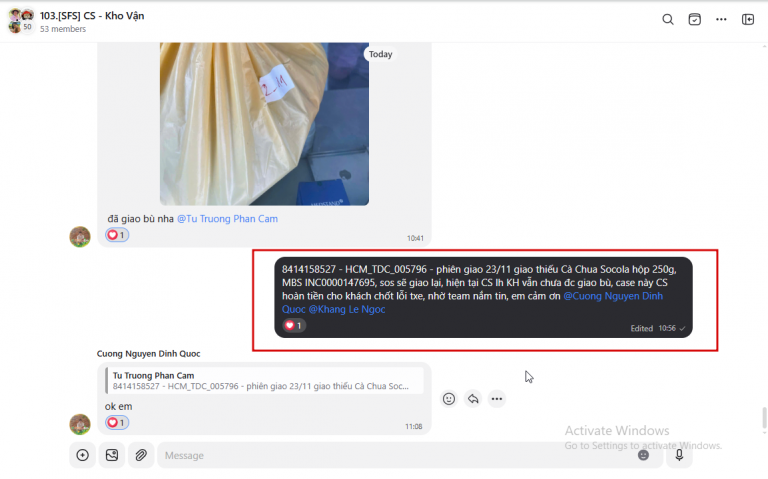The image size is (768, 479).
Task: Toggle heart reaction on the dark sent message
Action: click(294, 325)
